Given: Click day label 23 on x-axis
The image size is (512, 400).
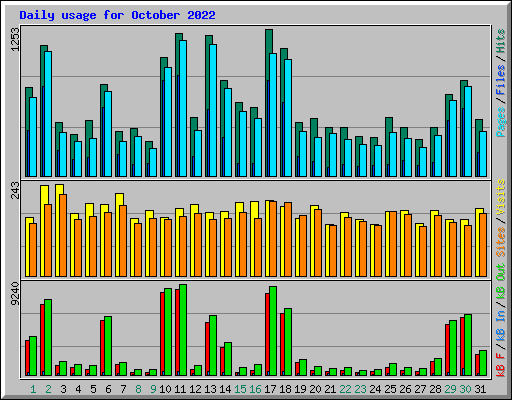Looking at the screenshot, I should (360, 389).
